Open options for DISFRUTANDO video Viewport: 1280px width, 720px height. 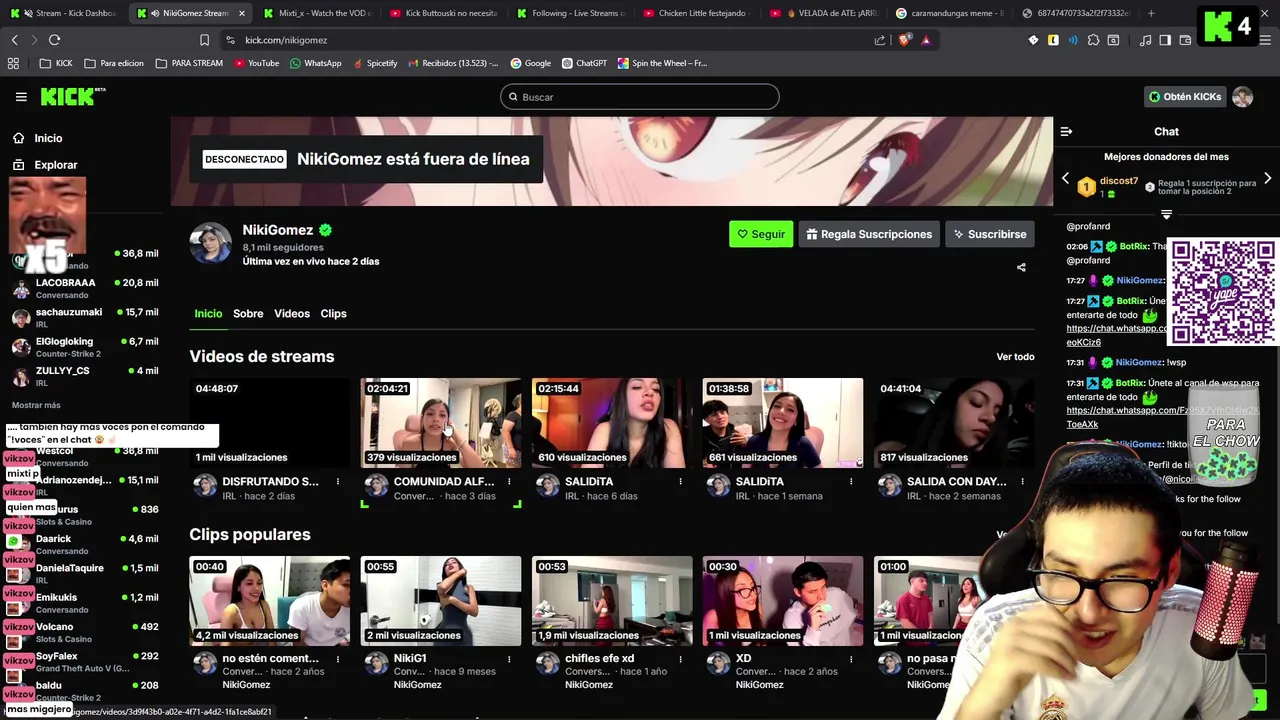[x=338, y=482]
